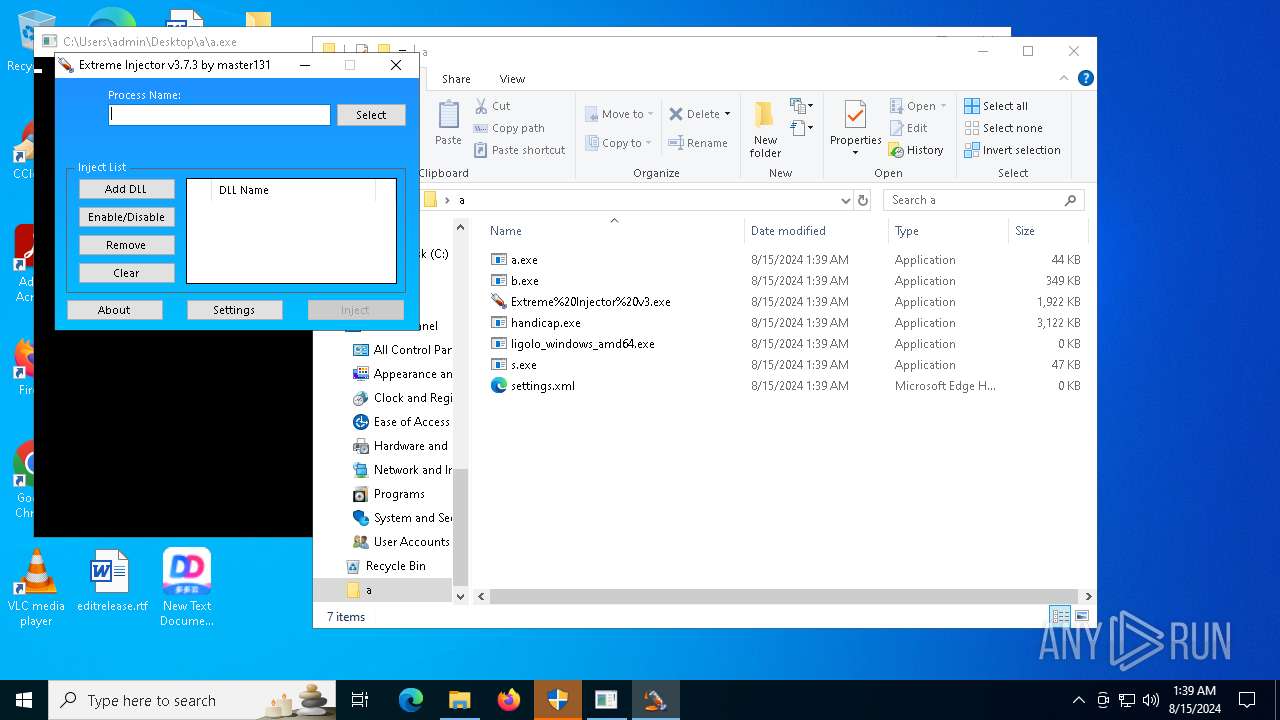Select ligolo_windows_amd64.exe file

582,344
